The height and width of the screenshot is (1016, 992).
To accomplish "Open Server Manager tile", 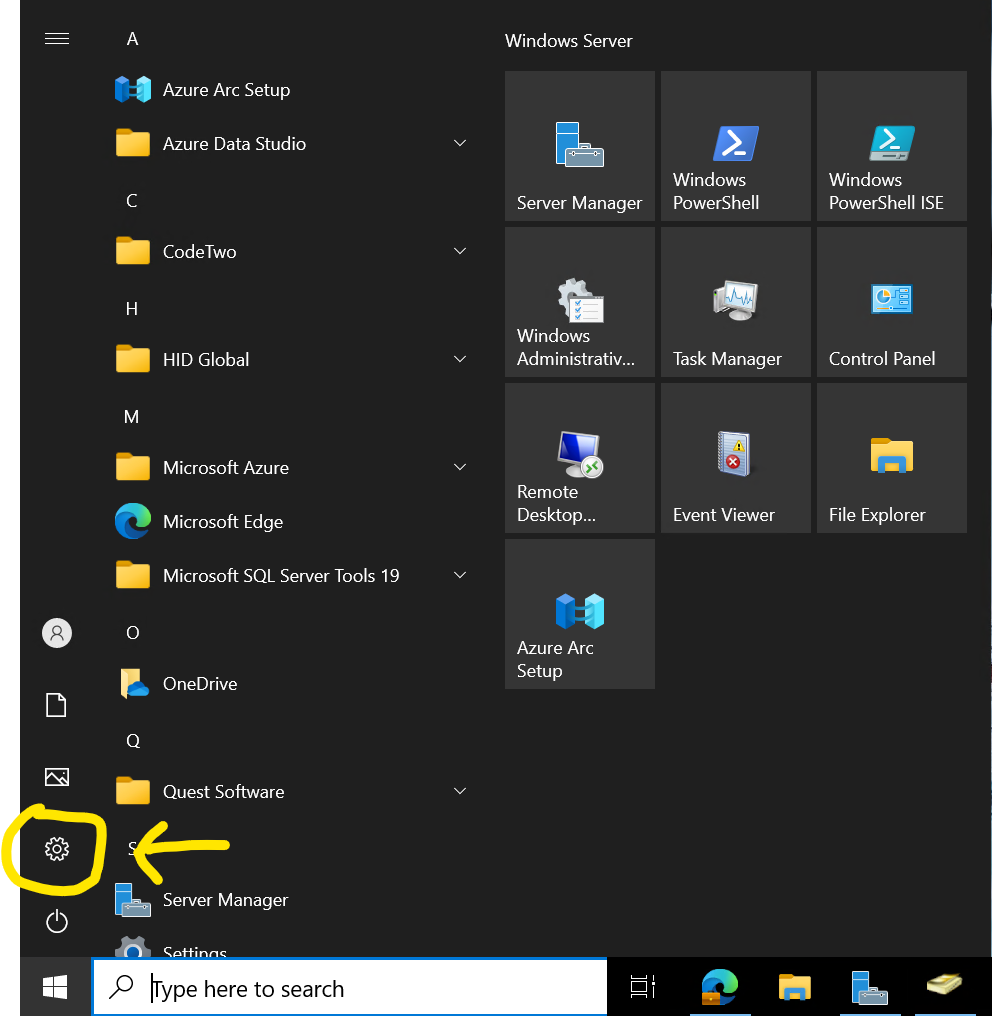I will (x=580, y=146).
